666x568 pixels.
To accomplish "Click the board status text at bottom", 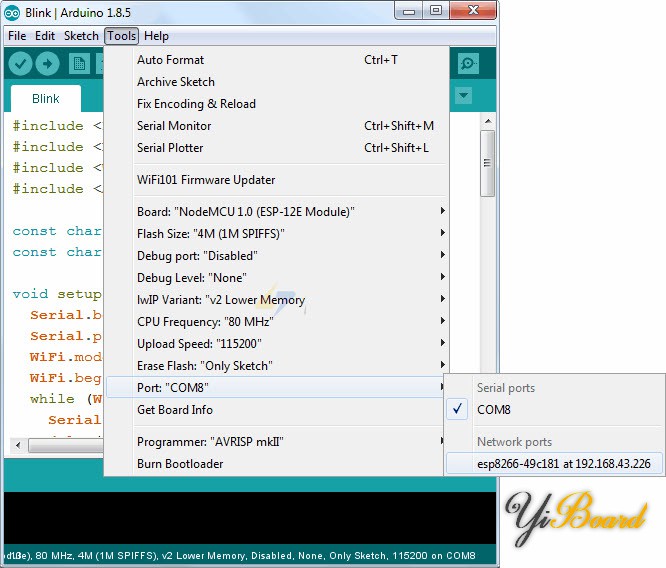I will [x=241, y=556].
